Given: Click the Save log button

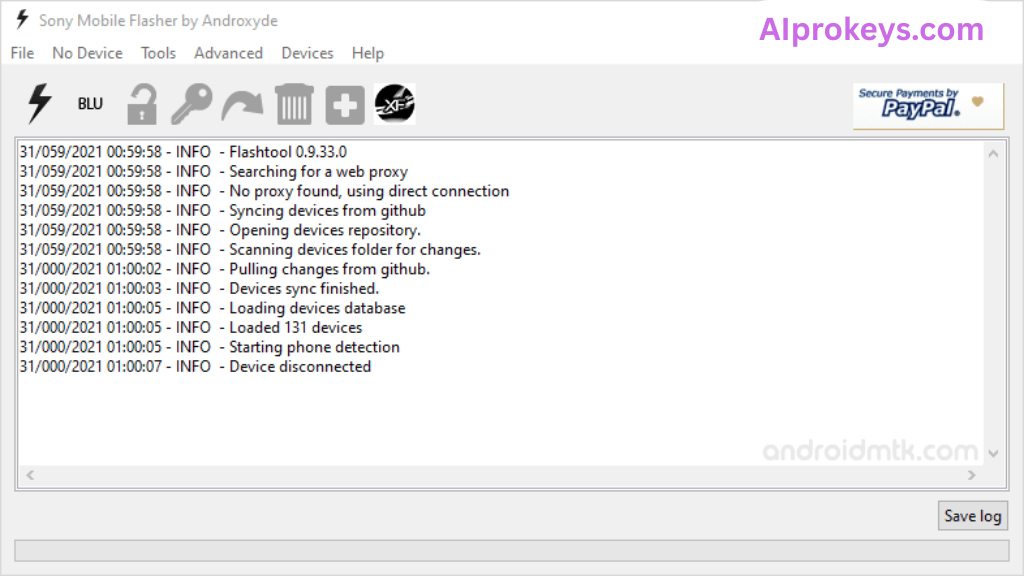Looking at the screenshot, I should click(973, 516).
